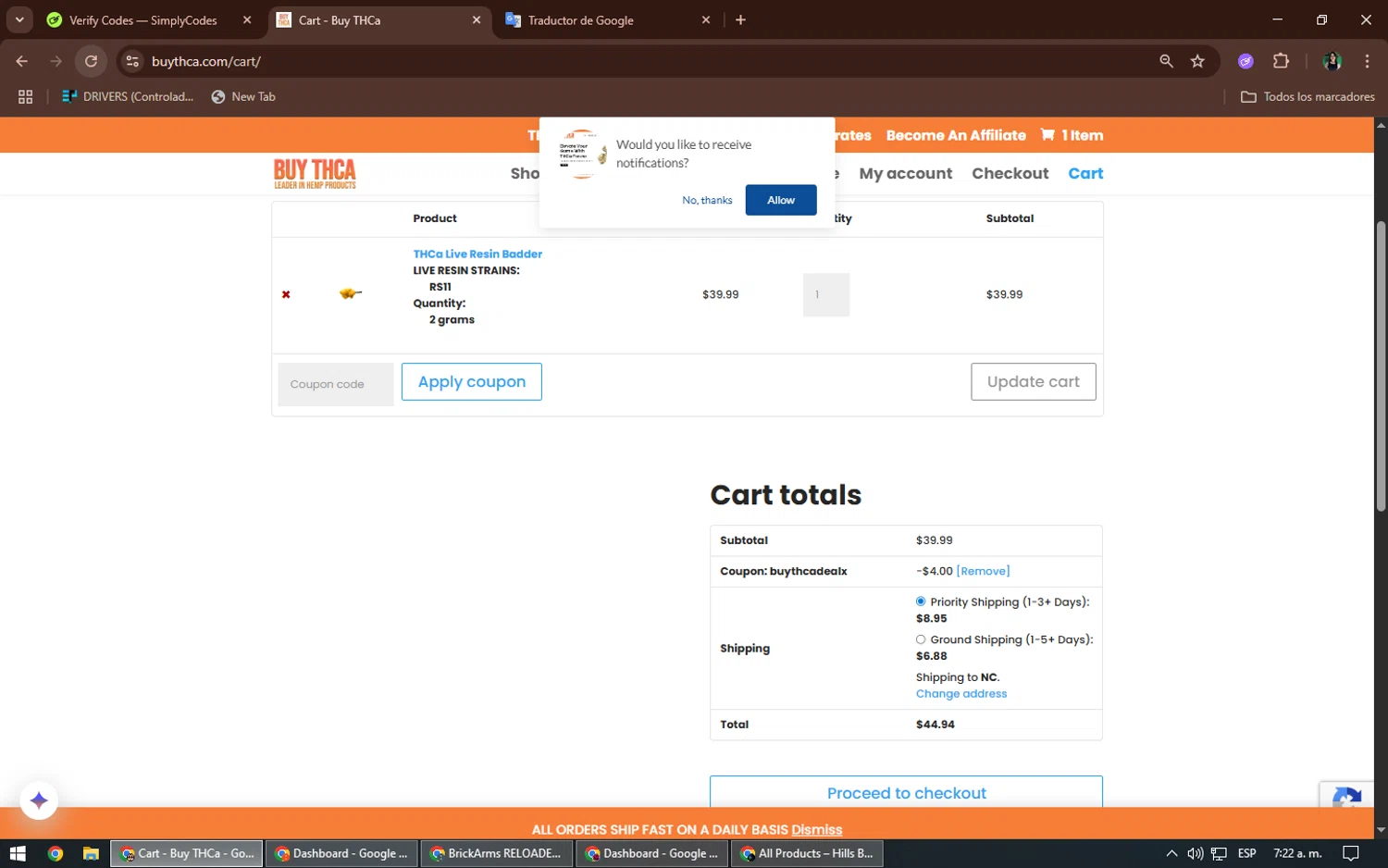Select Priority Shipping (1-3+ Days)
1388x868 pixels.
point(921,601)
